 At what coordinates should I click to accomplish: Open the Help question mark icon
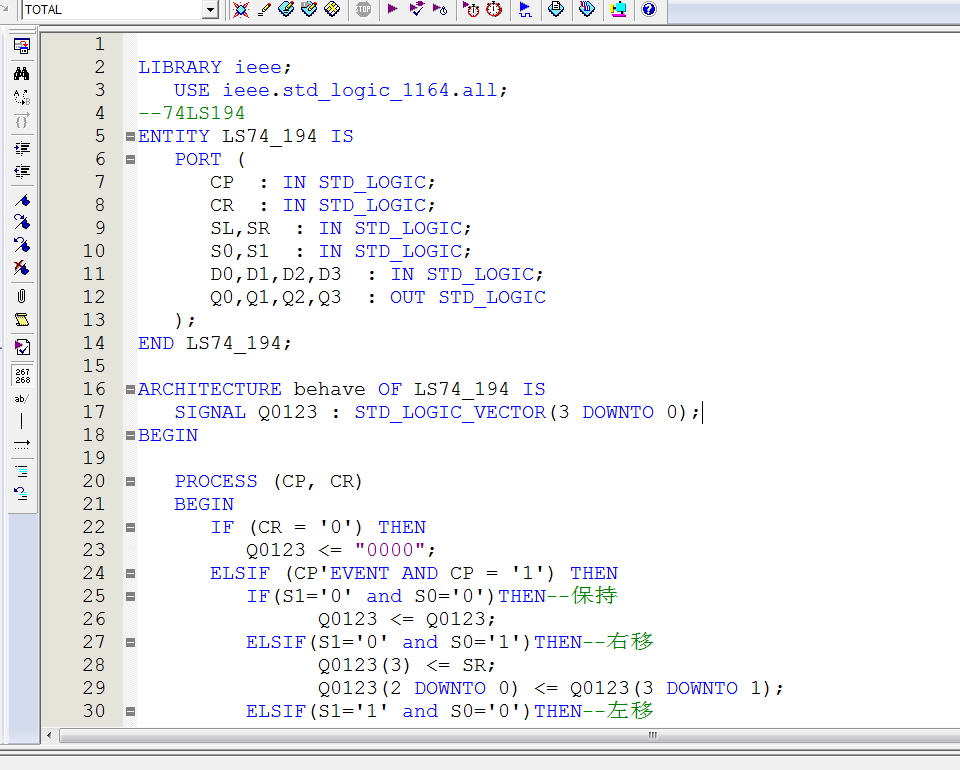pos(649,9)
